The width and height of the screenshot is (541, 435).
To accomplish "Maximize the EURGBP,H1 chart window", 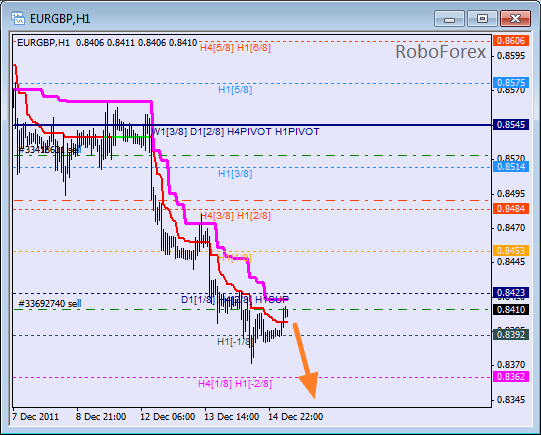I will (482, 19).
